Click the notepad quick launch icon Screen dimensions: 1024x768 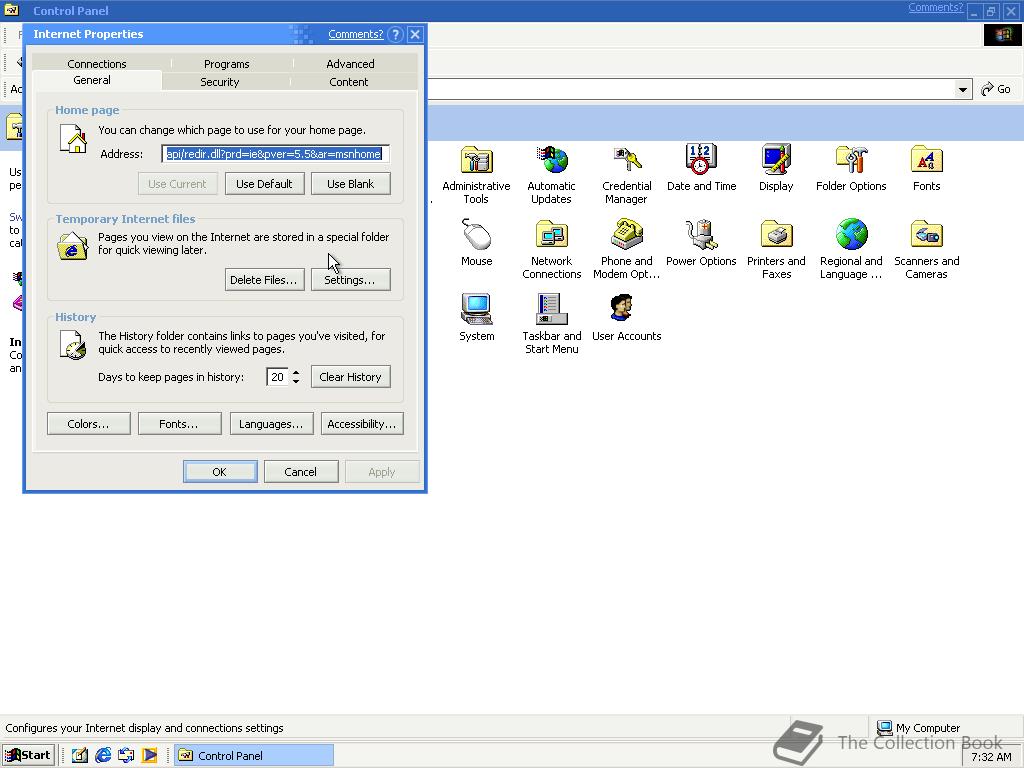[x=80, y=756]
